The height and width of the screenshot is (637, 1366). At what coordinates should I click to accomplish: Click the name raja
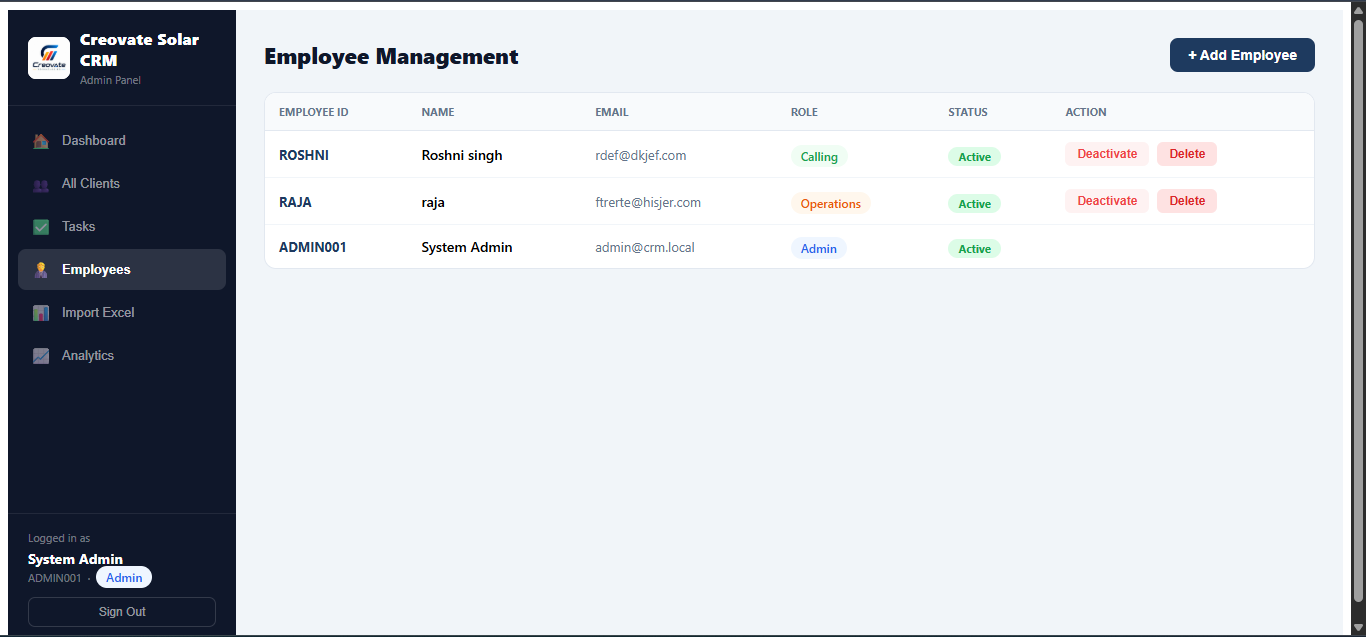click(433, 202)
